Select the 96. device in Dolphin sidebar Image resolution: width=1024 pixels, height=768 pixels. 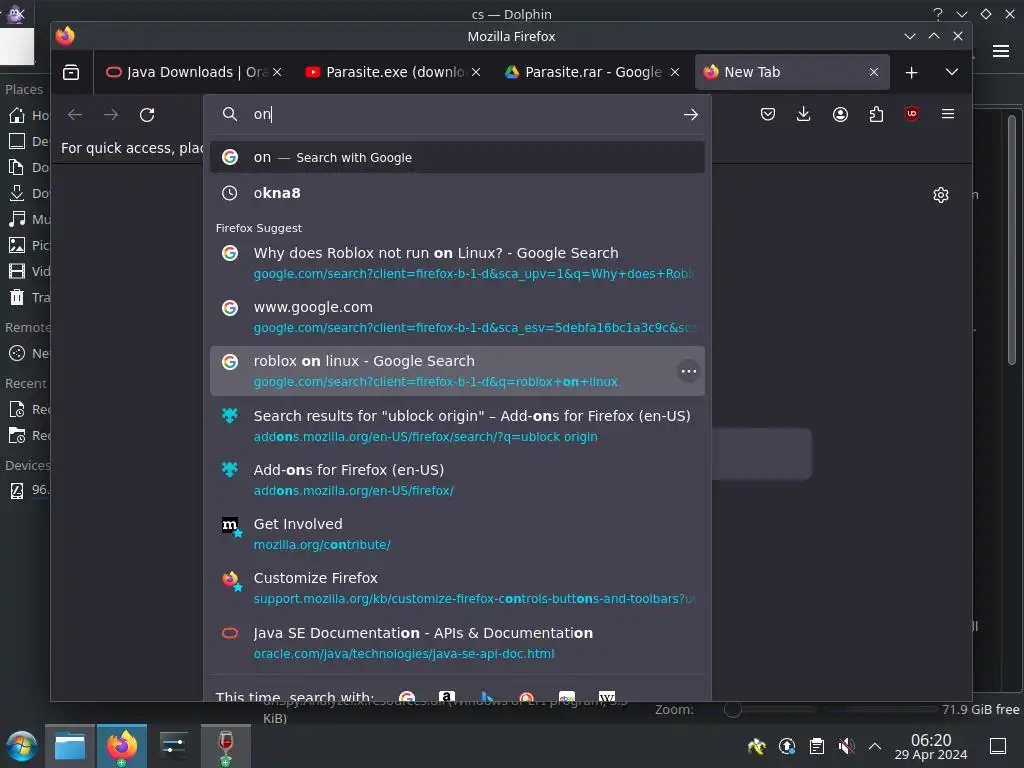pos(27,490)
